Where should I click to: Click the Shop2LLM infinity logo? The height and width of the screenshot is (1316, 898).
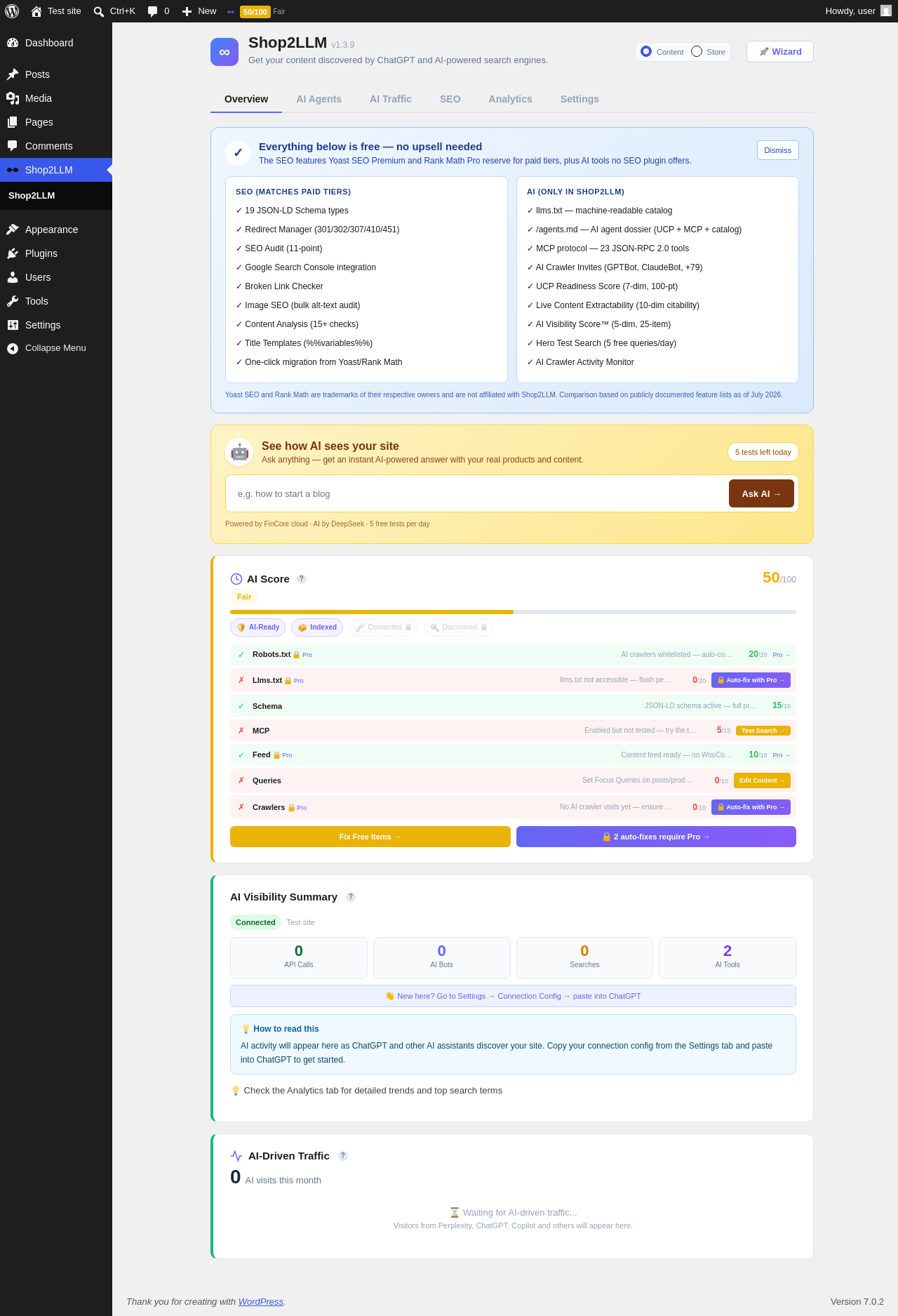(x=224, y=52)
